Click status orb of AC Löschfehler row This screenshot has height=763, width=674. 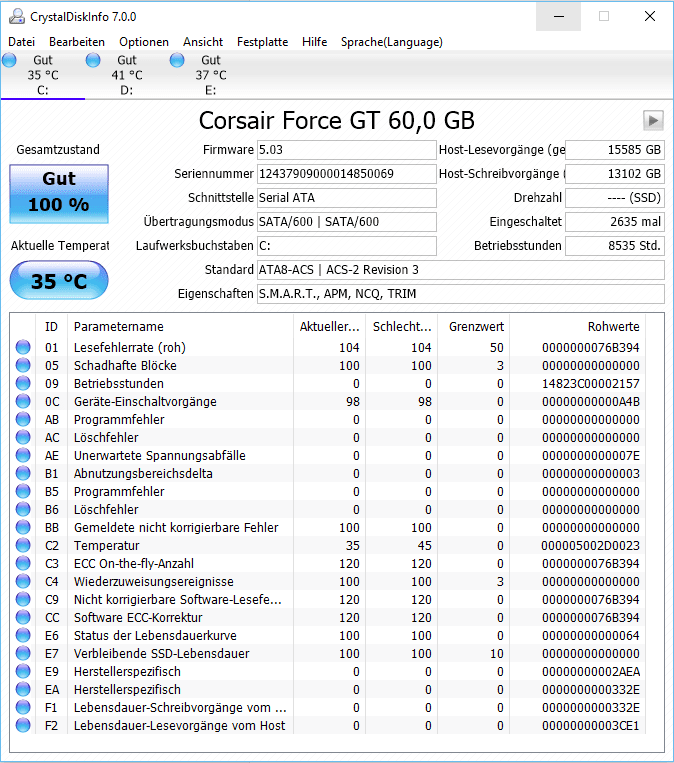(x=23, y=437)
